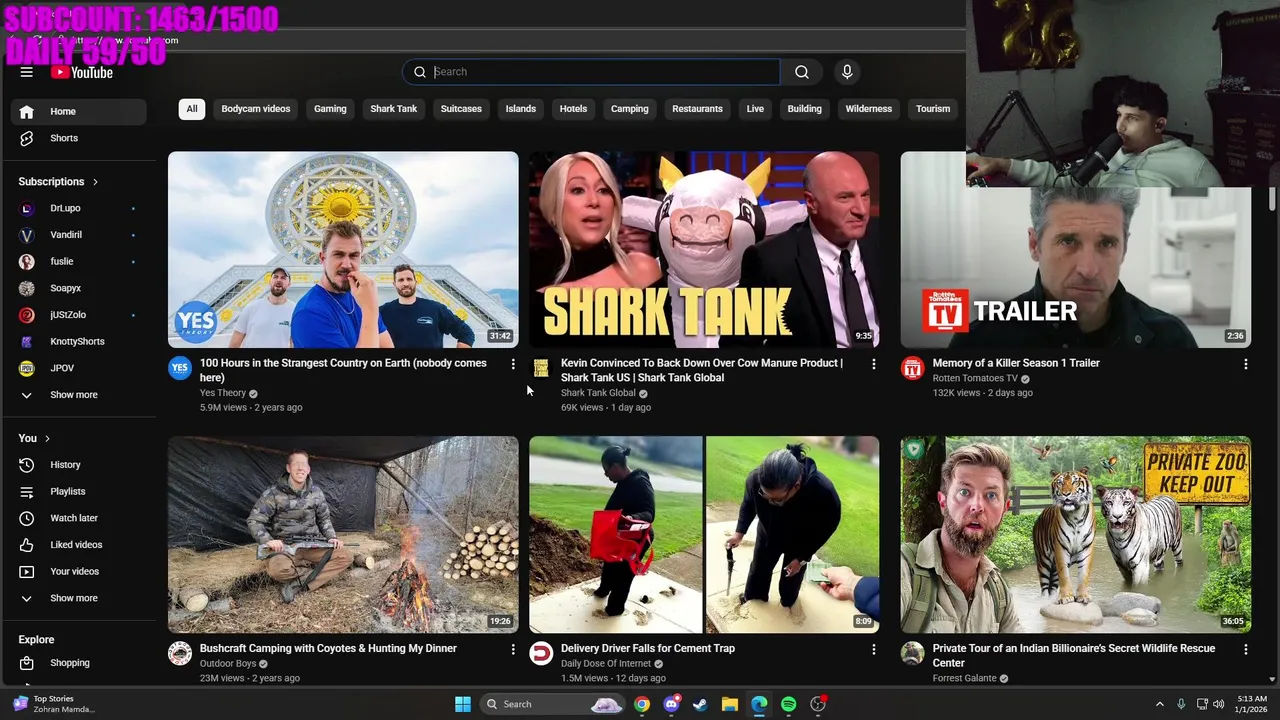Viewport: 1280px width, 720px height.
Task: Open Memory of a Killer trailer title
Action: click(x=1016, y=363)
